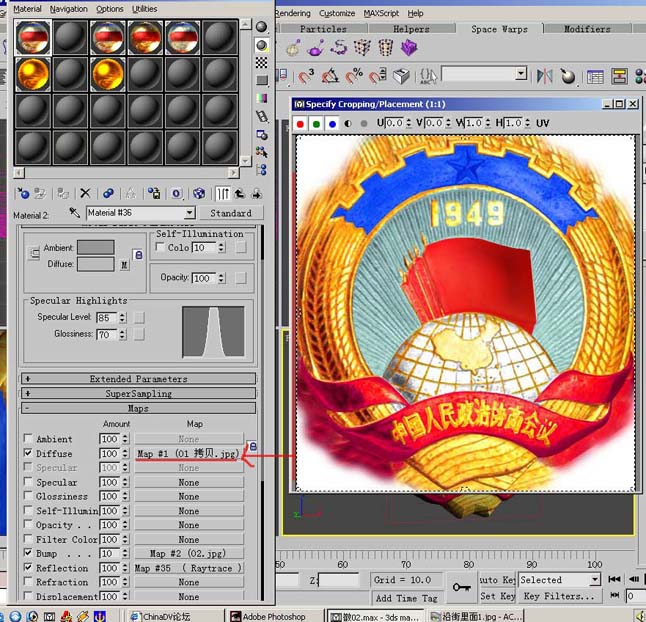Open the named selection set dropdown
Viewport: 646px width, 622px height.
(521, 74)
